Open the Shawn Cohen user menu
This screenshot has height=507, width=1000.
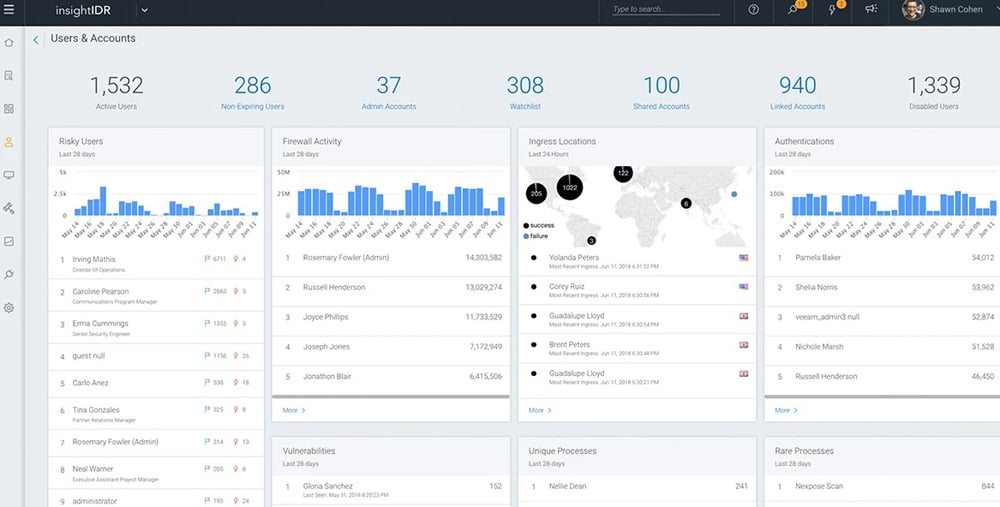click(x=946, y=10)
